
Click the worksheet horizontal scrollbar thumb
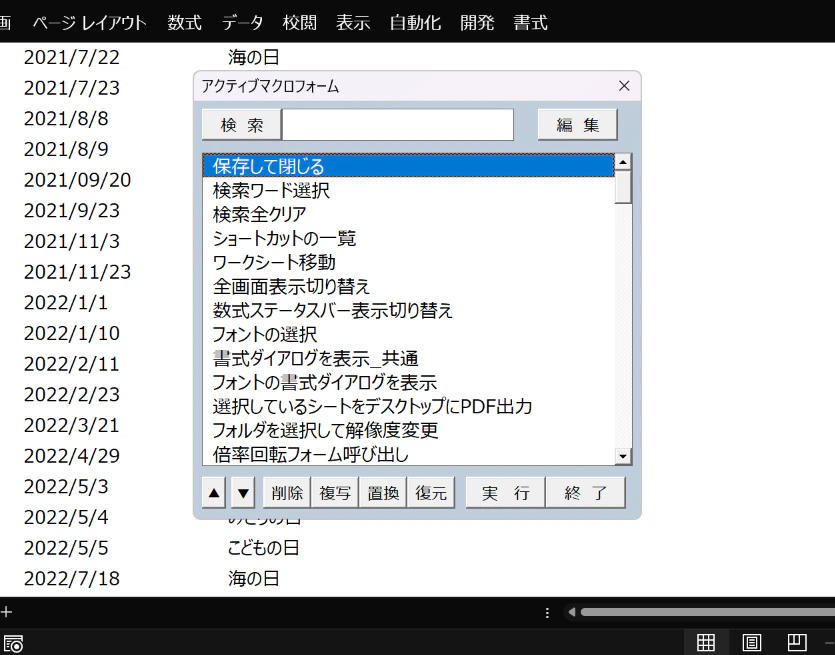[707, 612]
